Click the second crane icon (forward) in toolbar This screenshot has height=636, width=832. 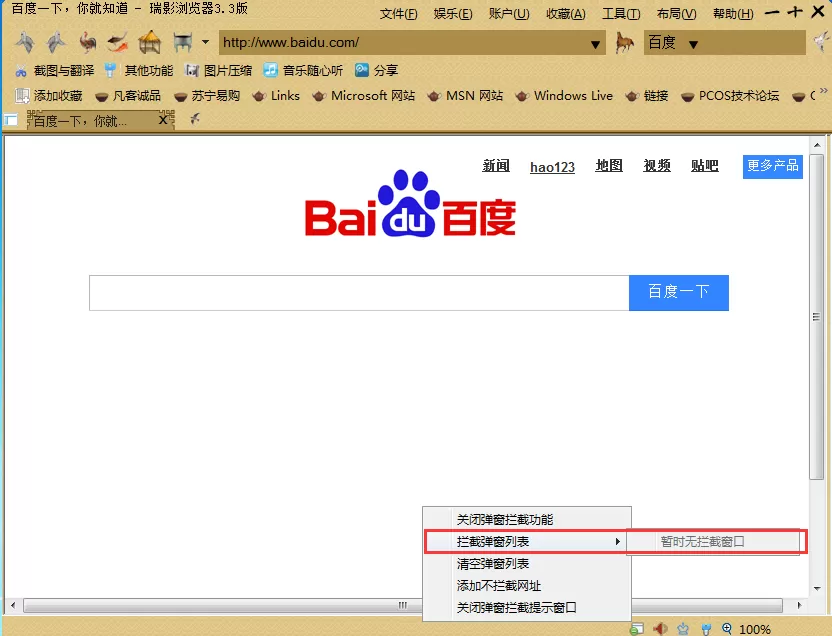click(56, 42)
